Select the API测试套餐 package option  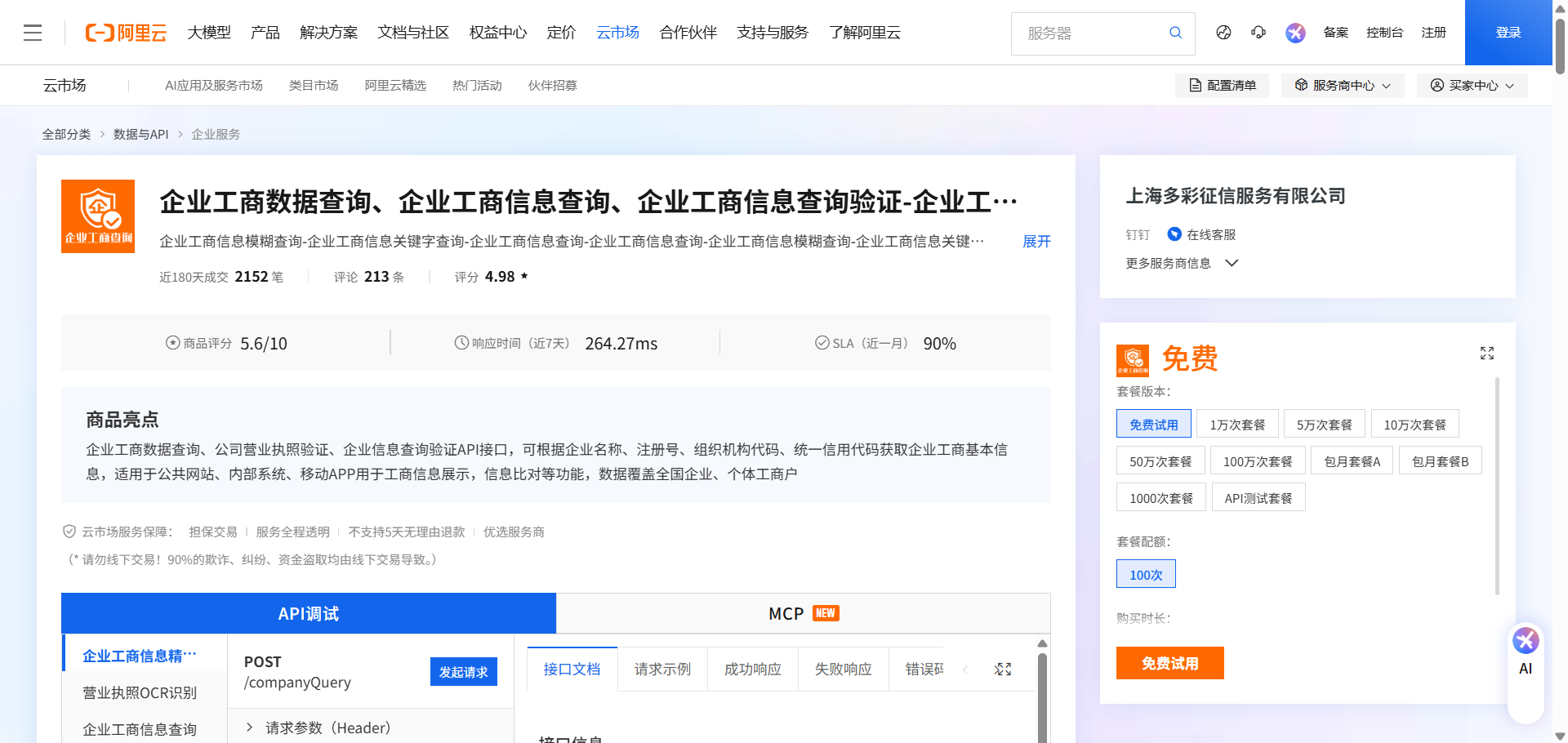1258,498
